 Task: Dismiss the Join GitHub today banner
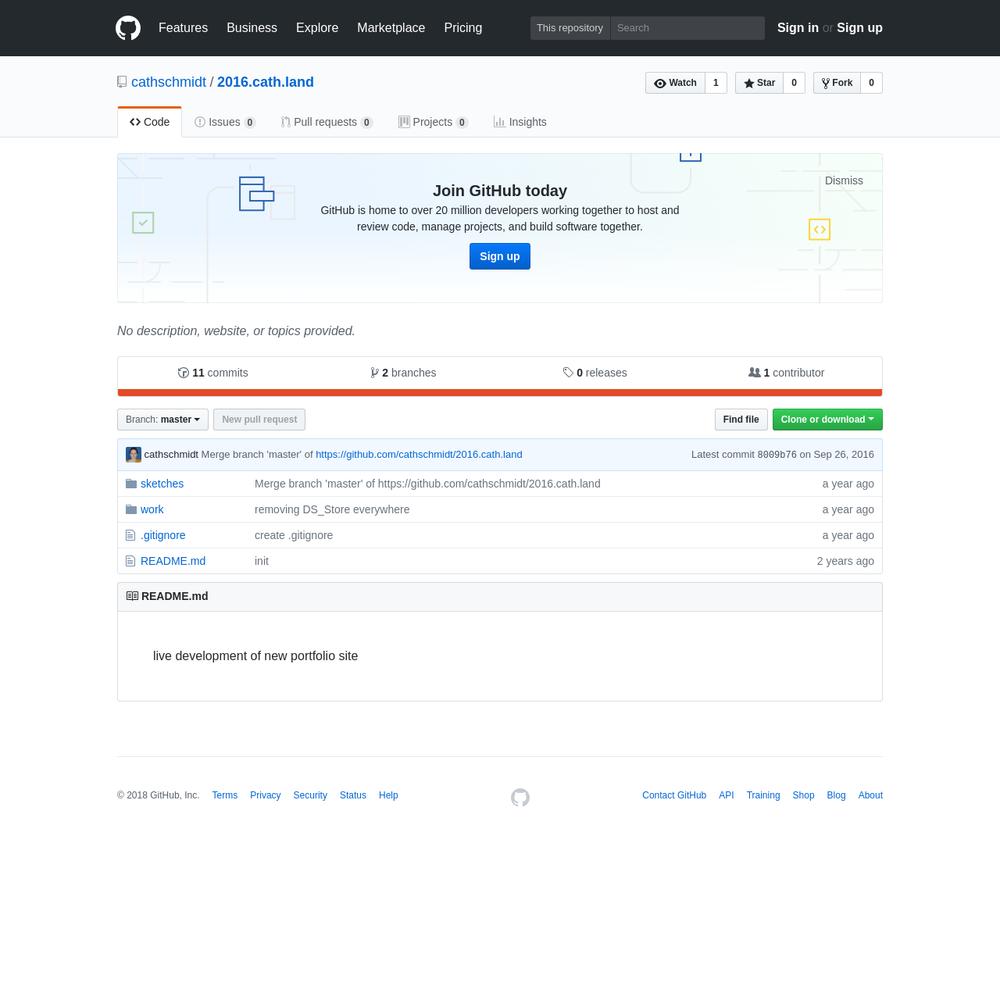(844, 180)
